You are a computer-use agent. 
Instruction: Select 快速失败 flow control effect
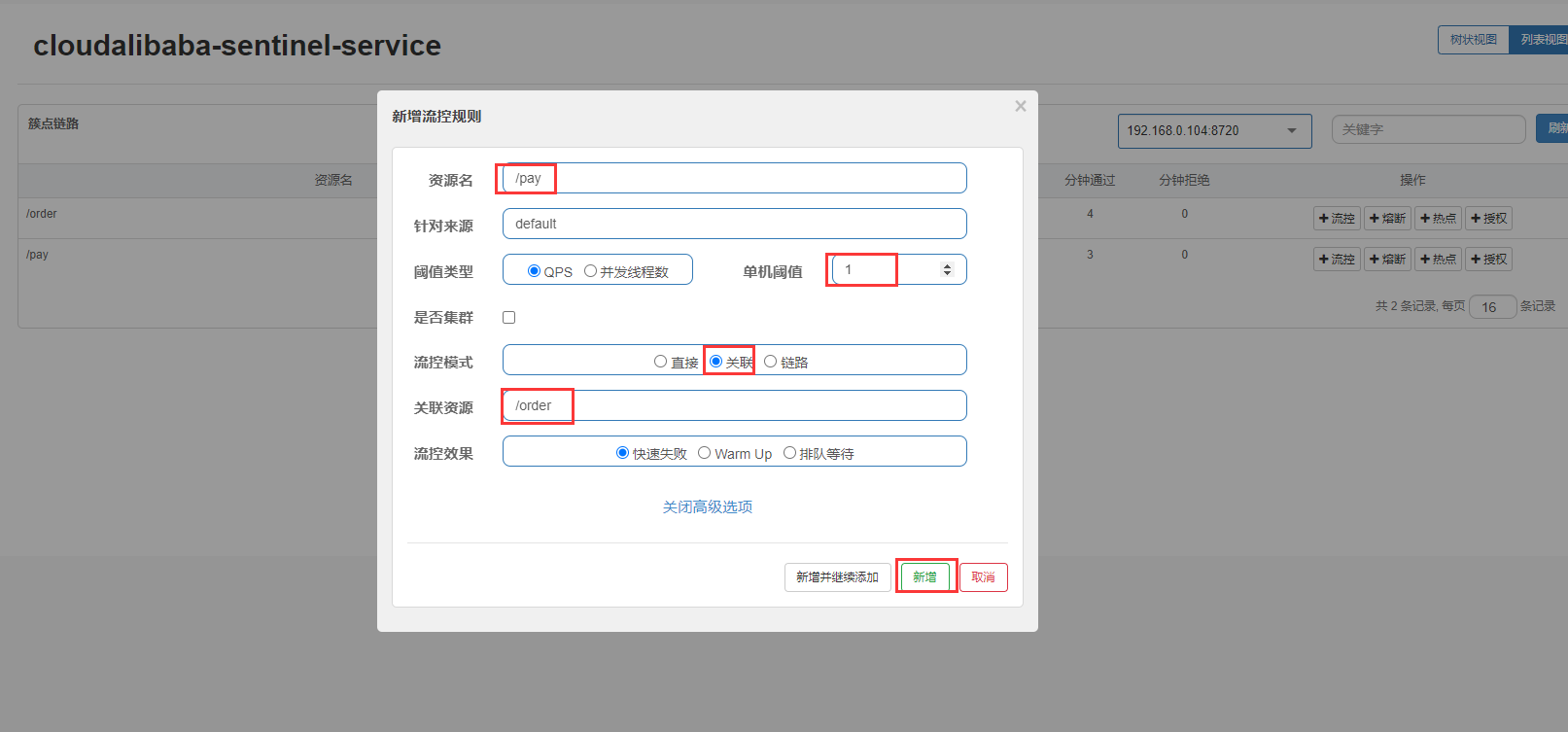point(622,453)
